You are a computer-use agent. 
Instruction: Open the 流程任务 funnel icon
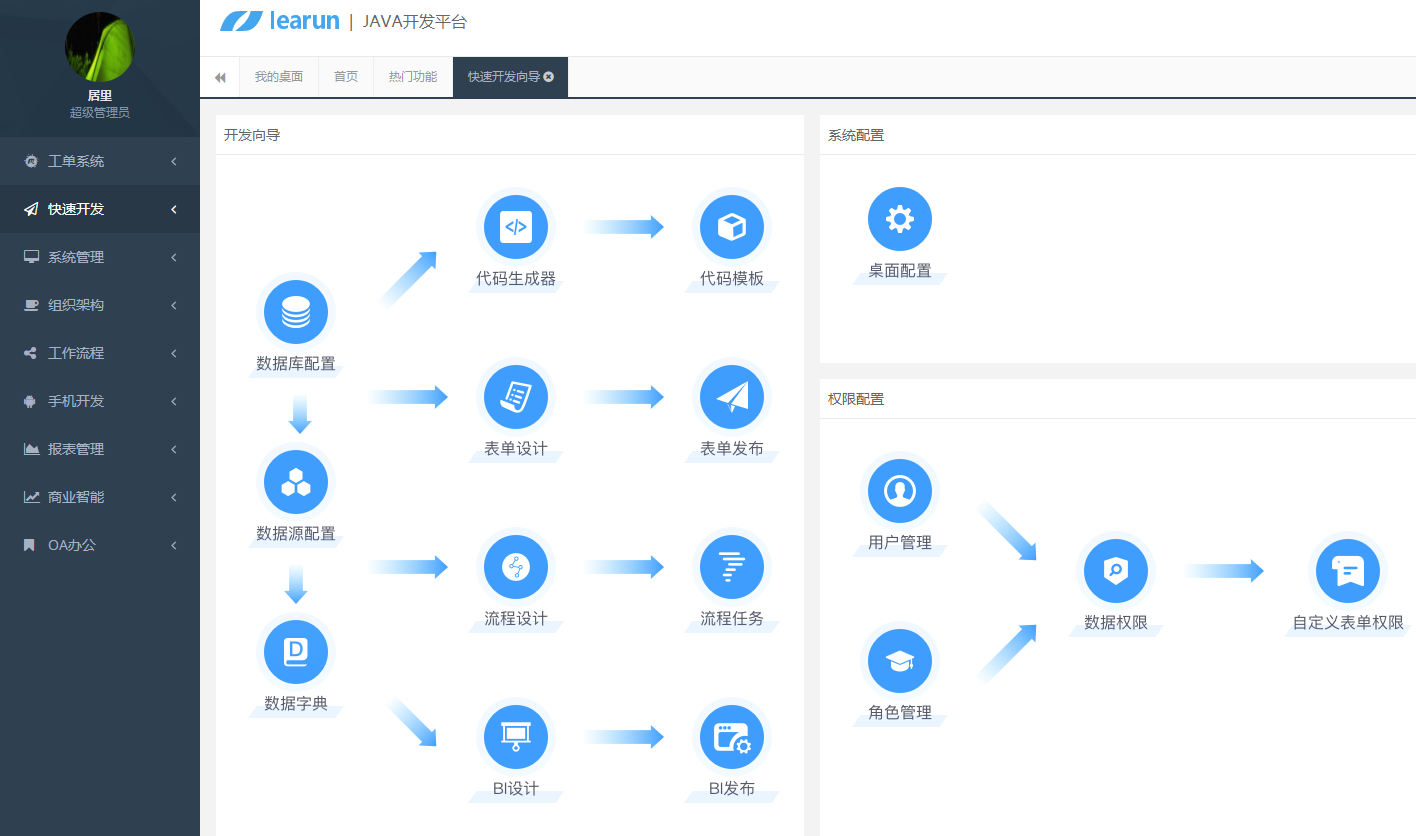point(732,567)
